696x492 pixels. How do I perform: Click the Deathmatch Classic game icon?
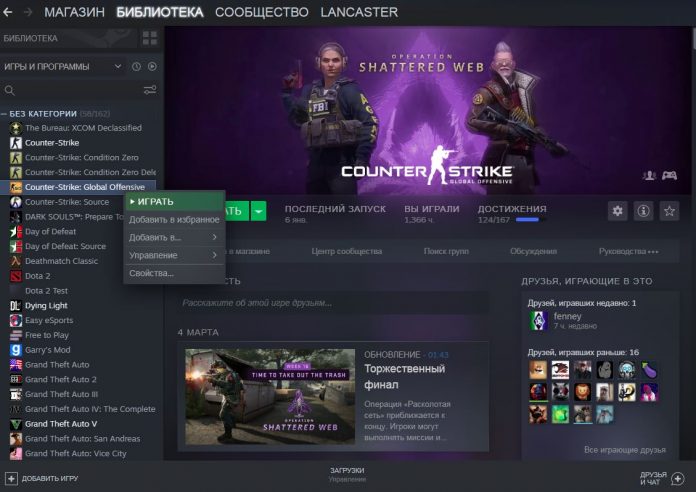pos(16,261)
